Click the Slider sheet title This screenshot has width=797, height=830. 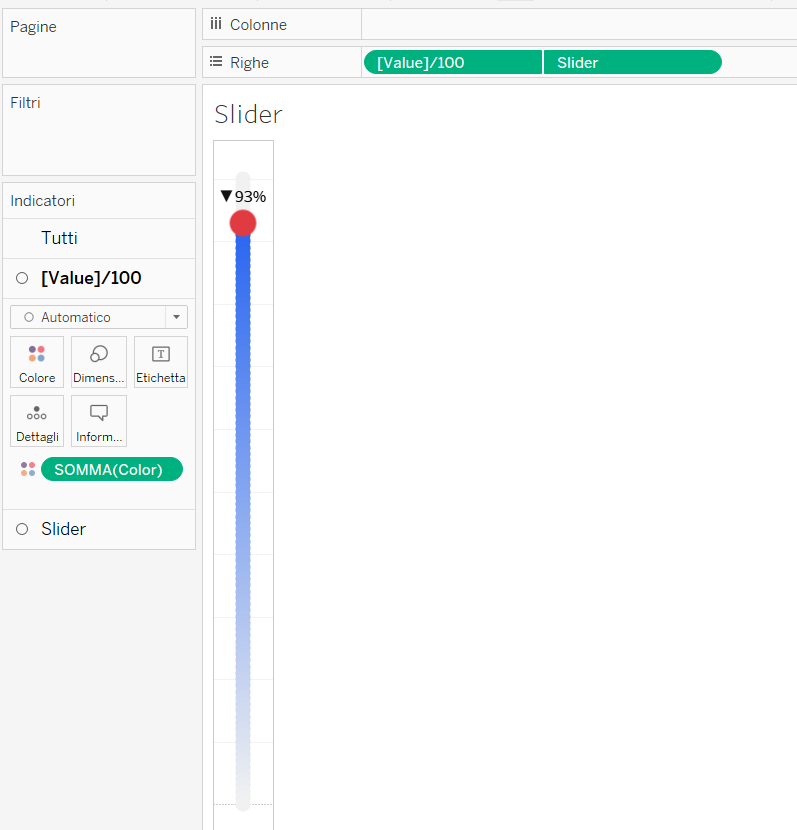[x=248, y=115]
